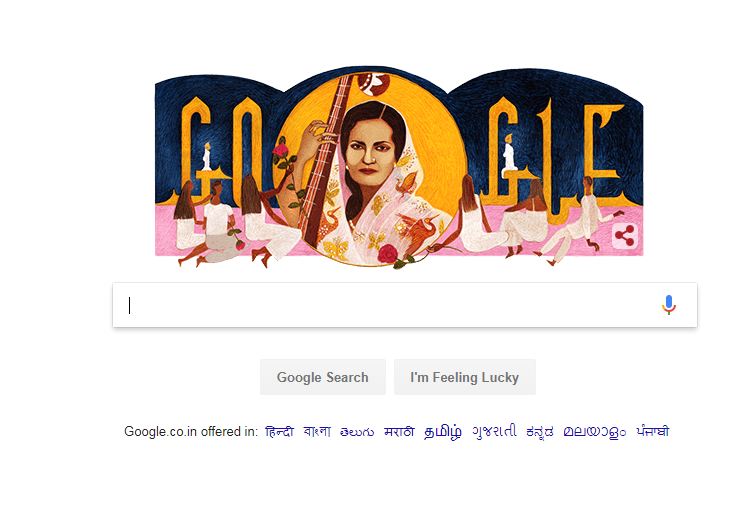
Task: Switch Google to Hindi (हिन्दी)
Action: pos(279,431)
